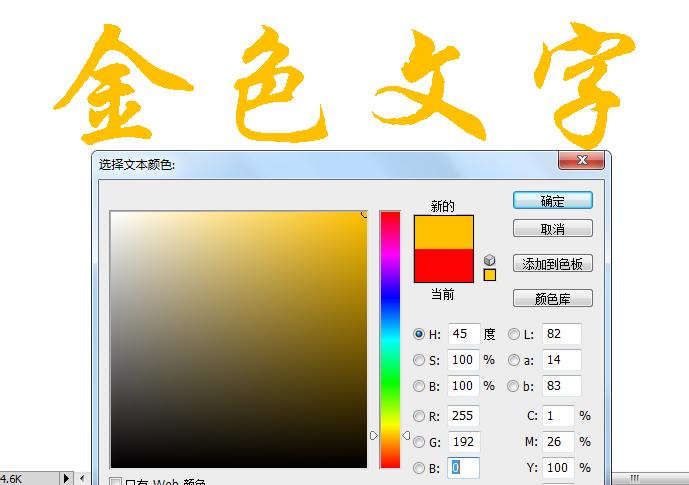Click the vertical hue spectrum slider bar
Viewport: 689px width, 485px height.
tap(390, 340)
